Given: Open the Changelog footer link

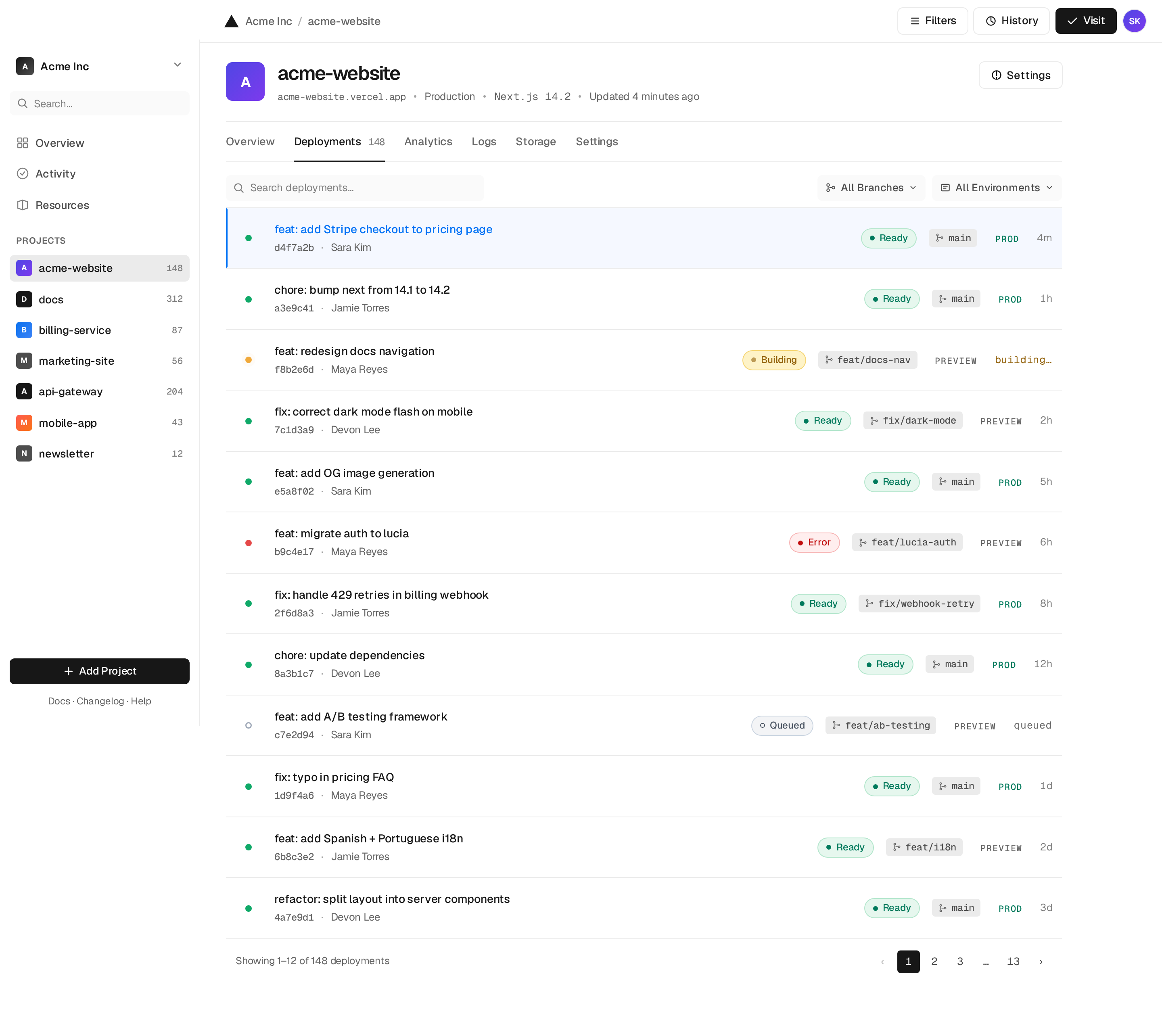Looking at the screenshot, I should click(x=100, y=701).
